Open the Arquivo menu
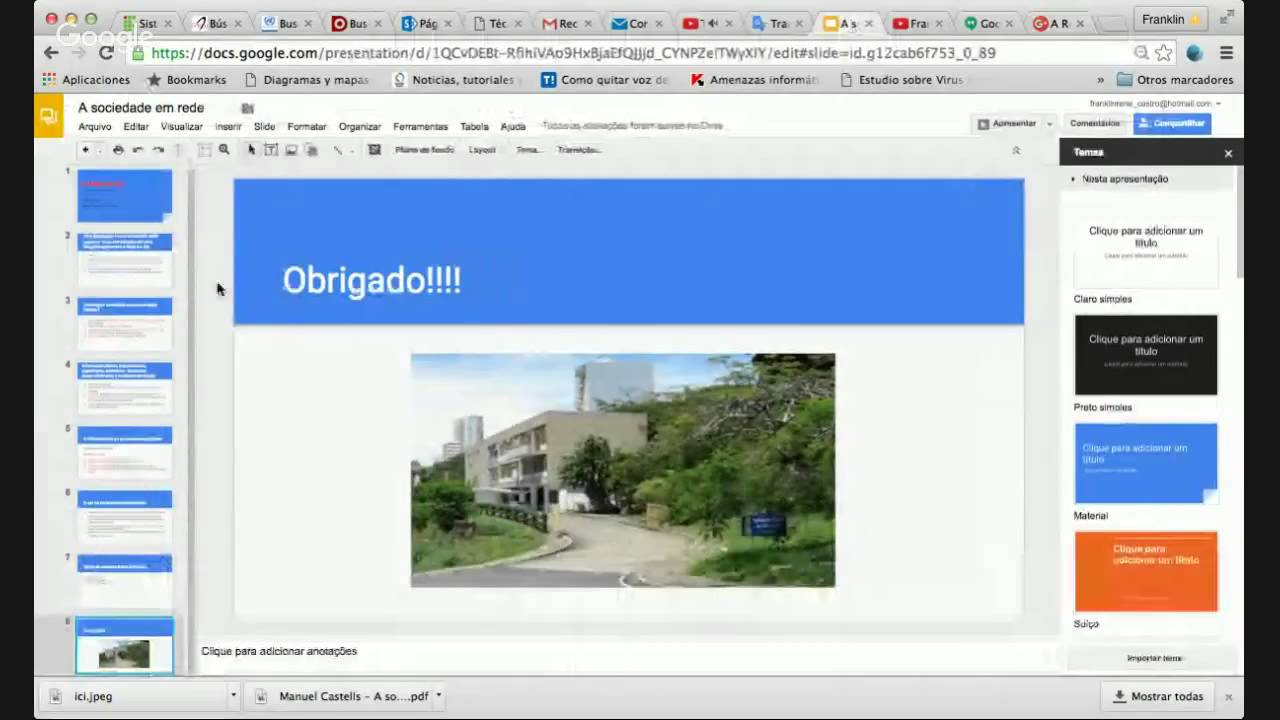1280x720 pixels. point(95,127)
